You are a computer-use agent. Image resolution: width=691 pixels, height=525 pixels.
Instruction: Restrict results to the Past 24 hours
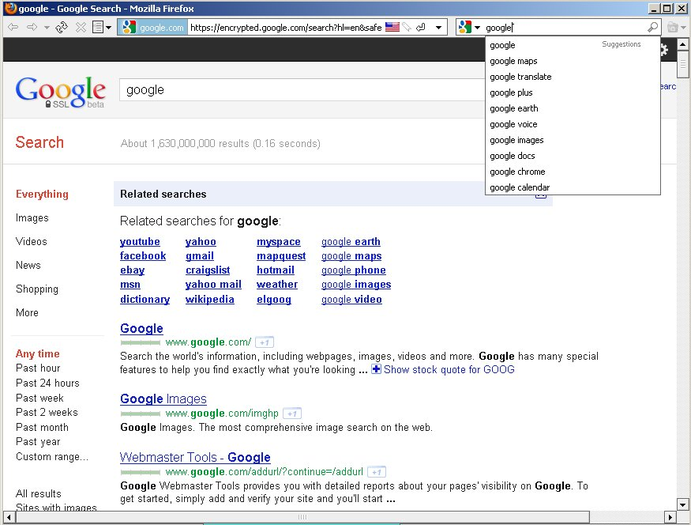pos(48,383)
